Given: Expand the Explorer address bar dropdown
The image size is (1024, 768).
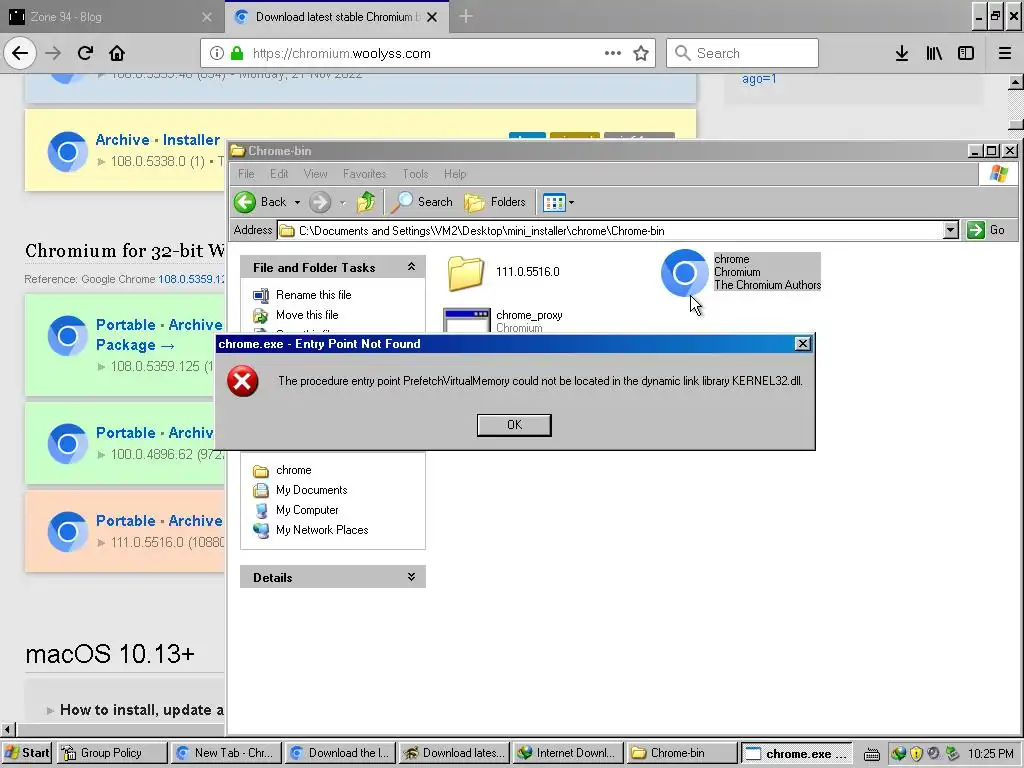Looking at the screenshot, I should click(x=951, y=230).
